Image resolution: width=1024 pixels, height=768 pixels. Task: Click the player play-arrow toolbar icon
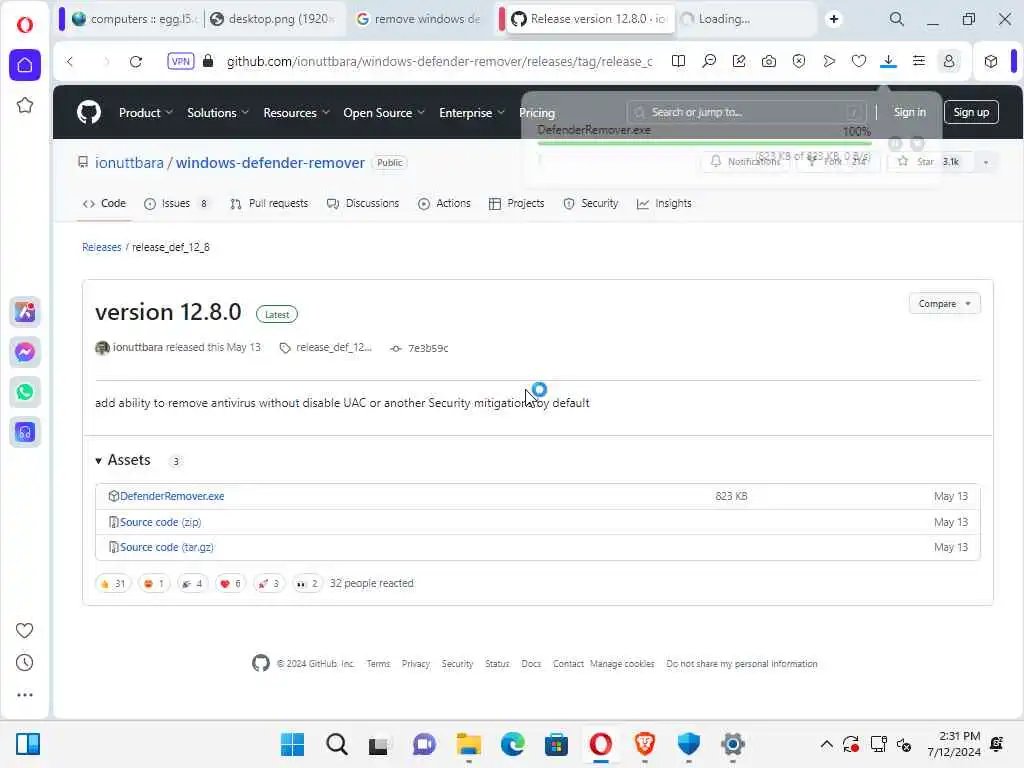pyautogui.click(x=829, y=61)
